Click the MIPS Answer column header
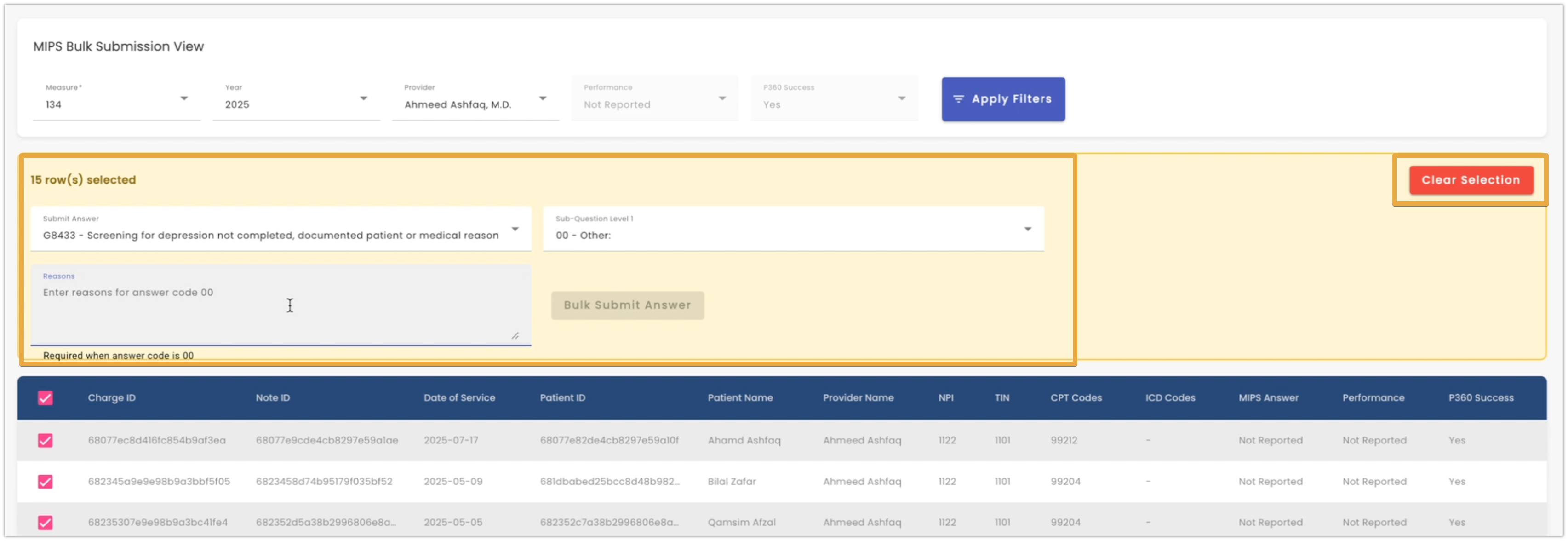Image resolution: width=1568 pixels, height=541 pixels. pyautogui.click(x=1269, y=398)
